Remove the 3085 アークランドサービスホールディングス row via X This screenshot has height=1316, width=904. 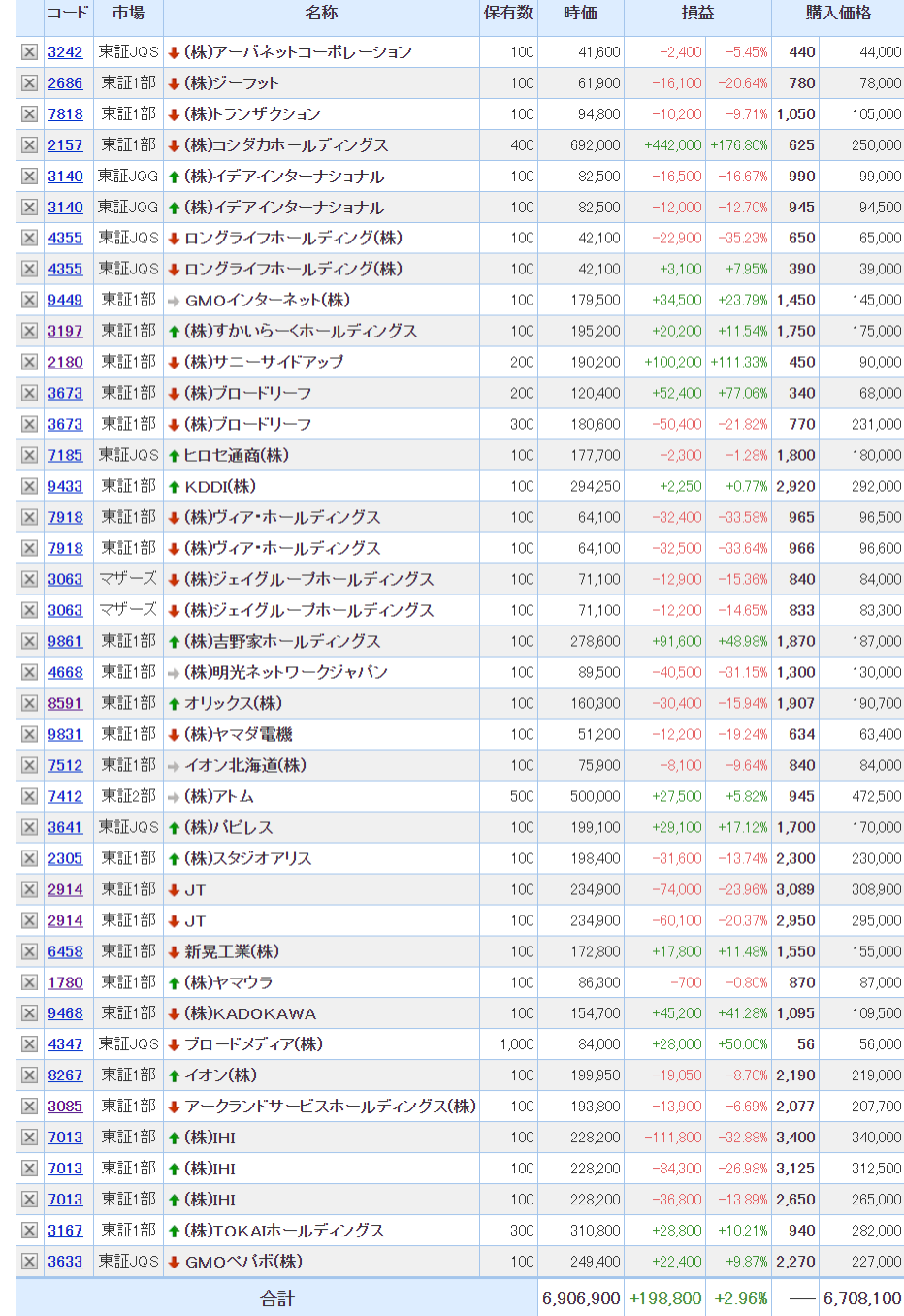[x=29, y=1107]
